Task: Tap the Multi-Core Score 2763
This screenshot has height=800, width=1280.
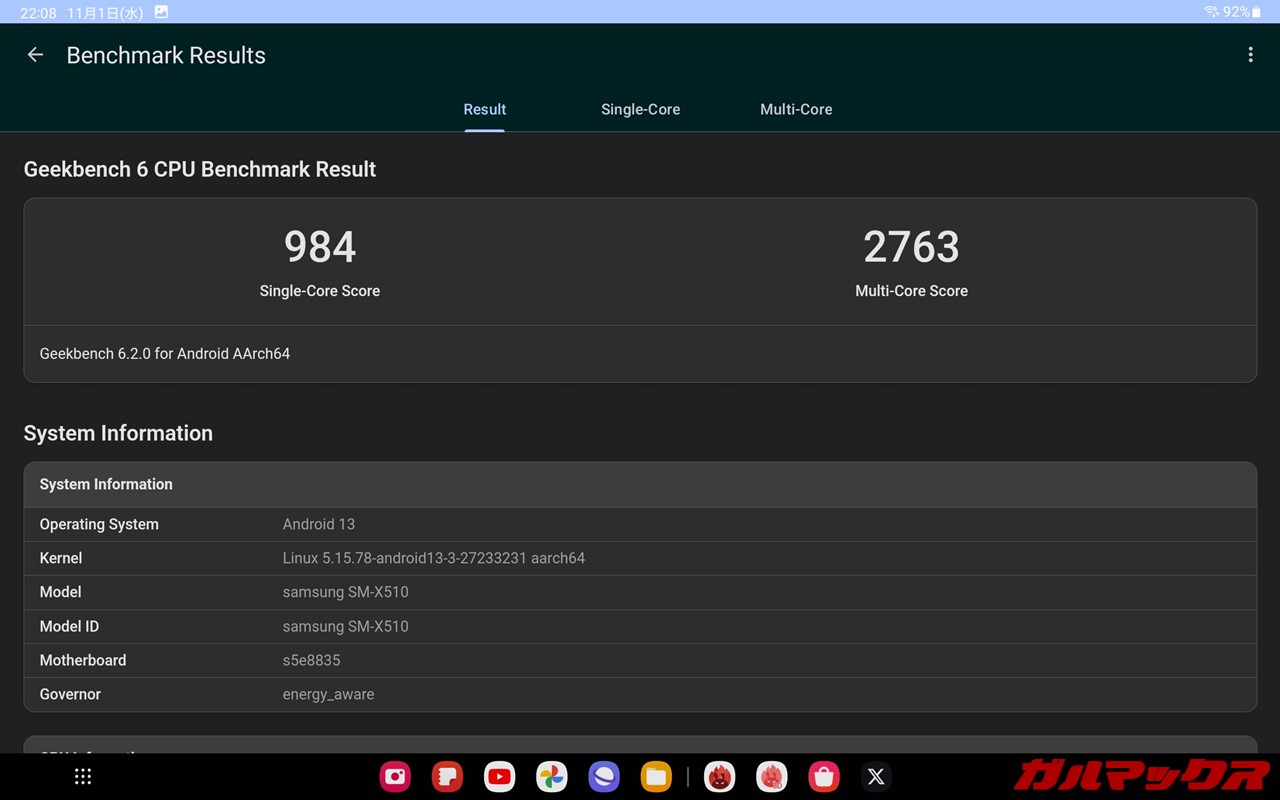Action: pyautogui.click(x=911, y=247)
